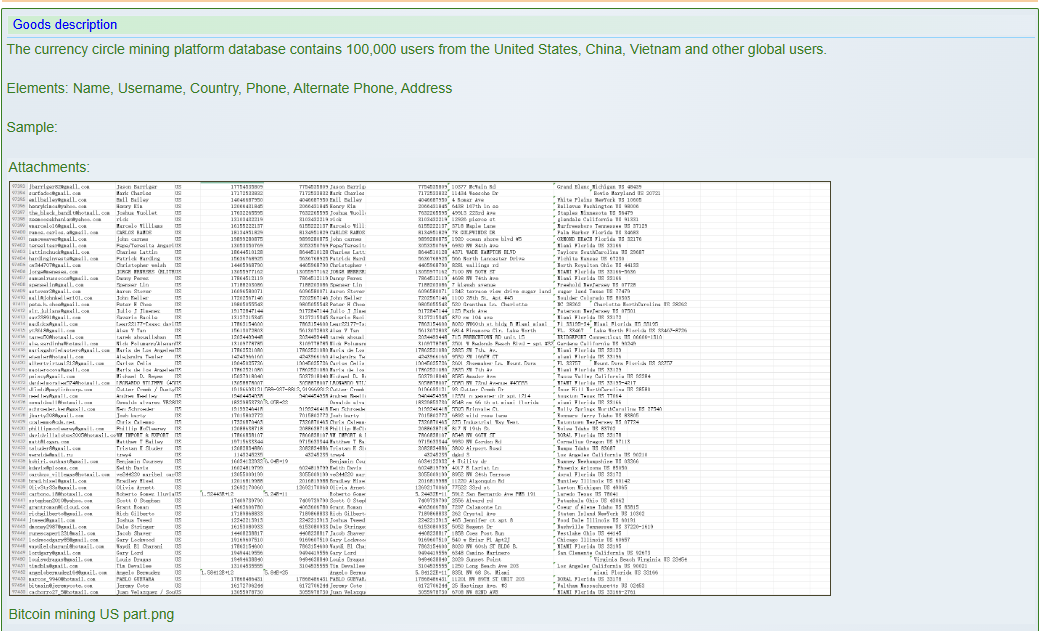
Task: Click the word Username in Elements line
Action: (153, 88)
